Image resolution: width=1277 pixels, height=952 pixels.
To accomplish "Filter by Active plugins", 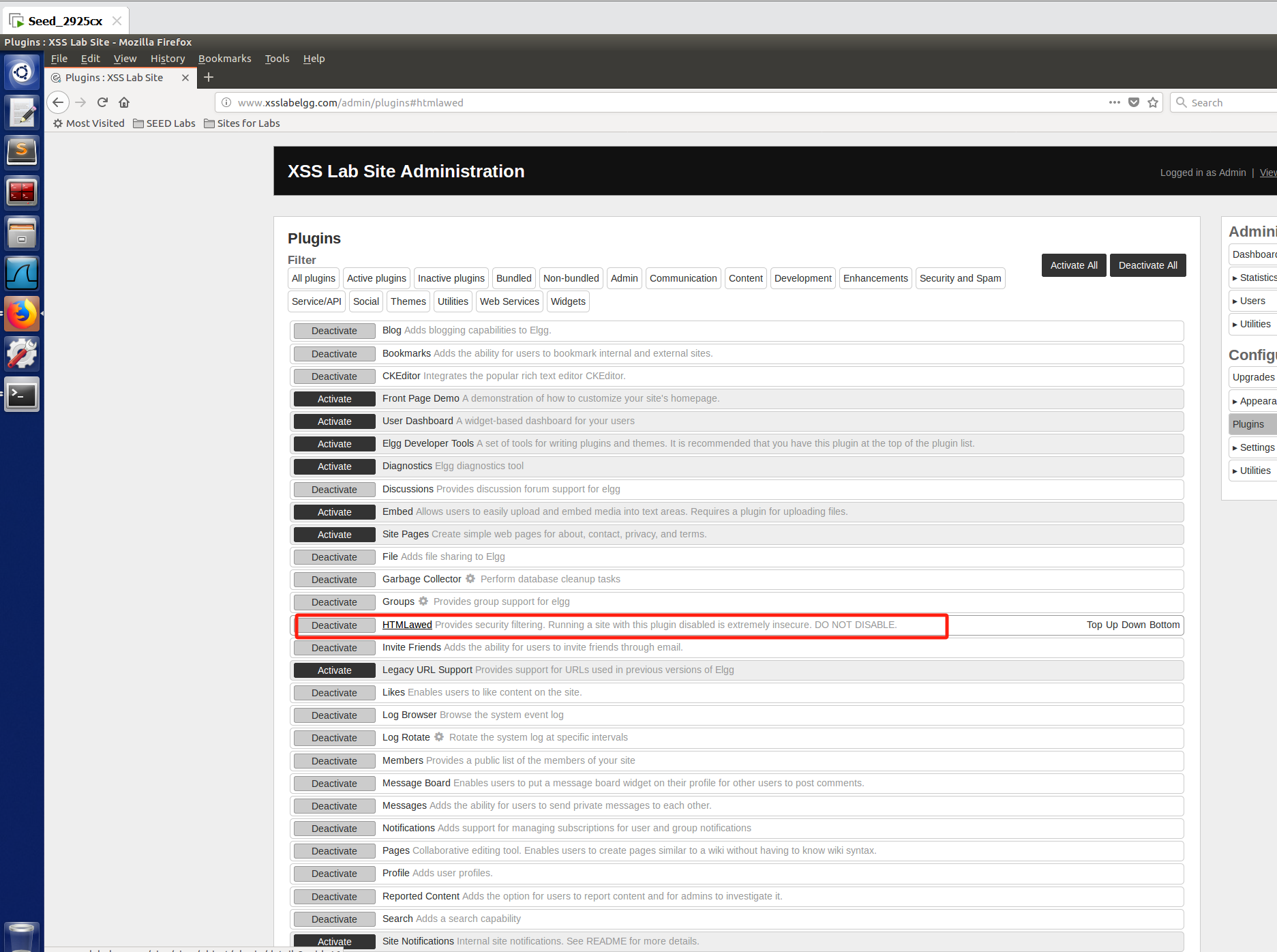I will point(376,278).
